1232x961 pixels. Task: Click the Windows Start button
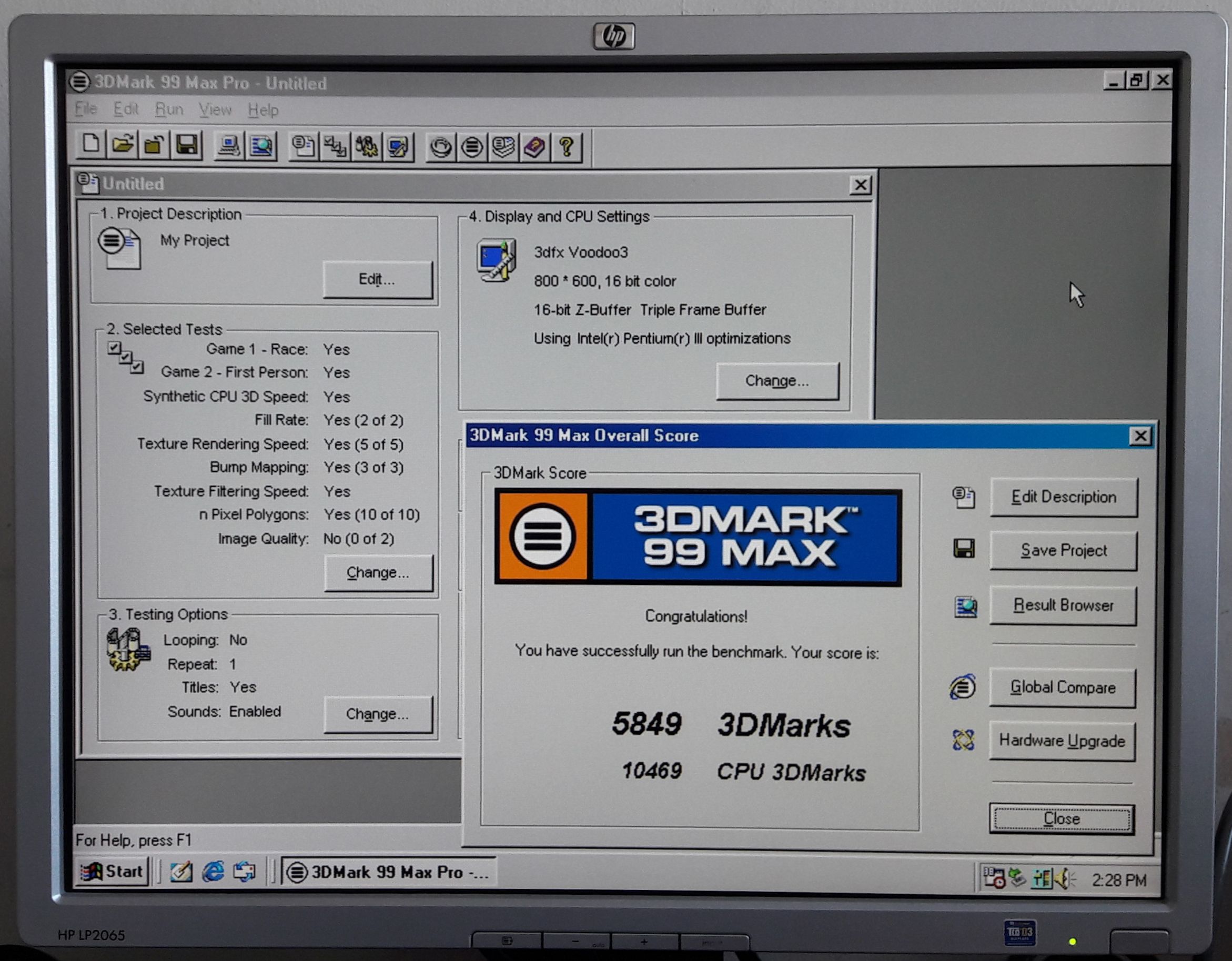pyautogui.click(x=112, y=872)
